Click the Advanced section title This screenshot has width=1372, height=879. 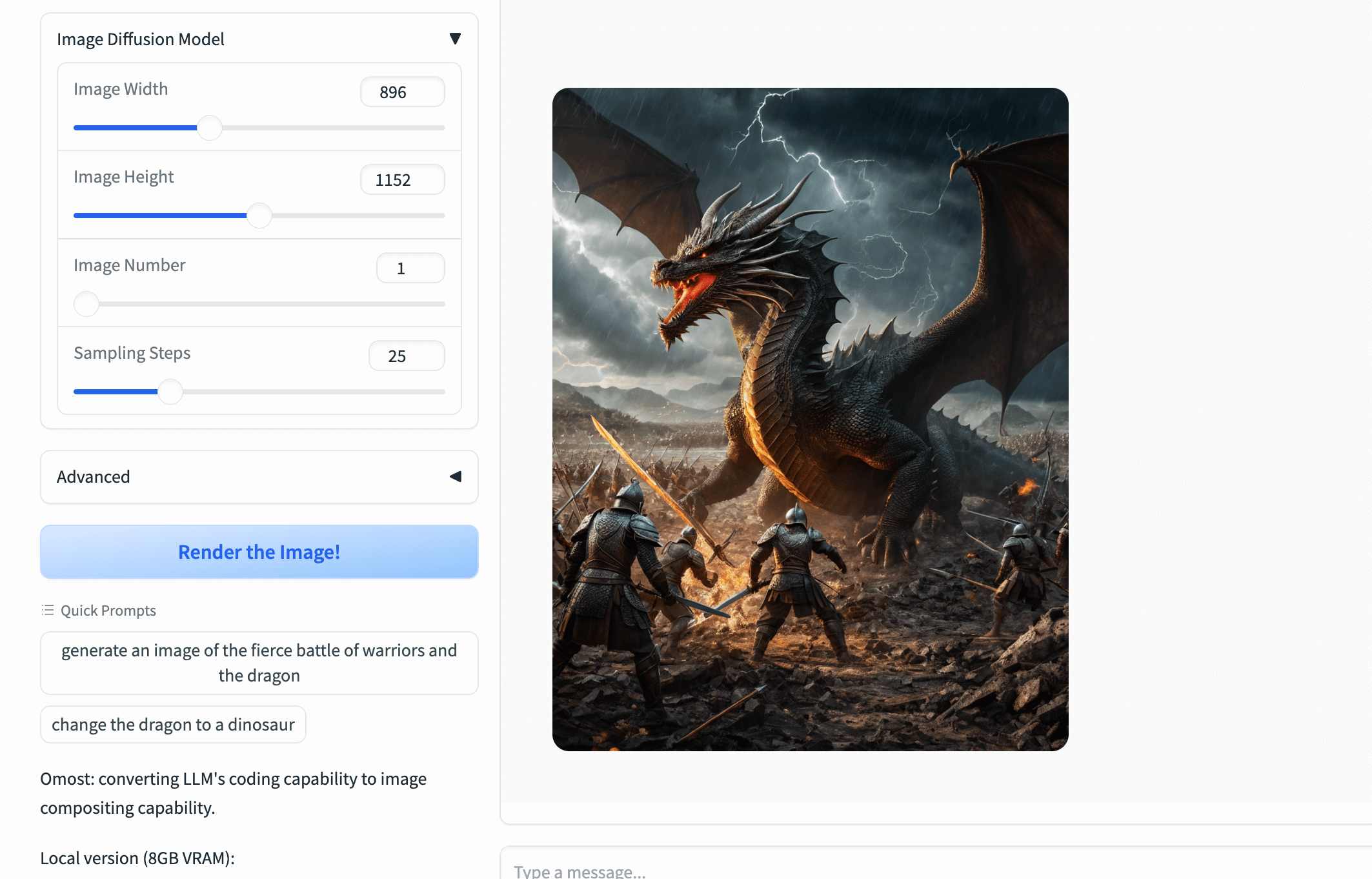94,477
